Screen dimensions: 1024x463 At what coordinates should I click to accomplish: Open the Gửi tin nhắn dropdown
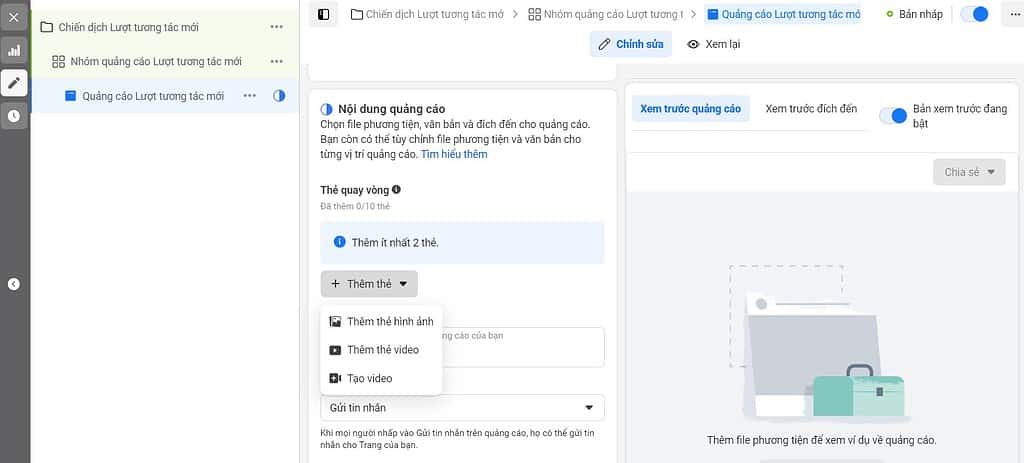click(462, 407)
